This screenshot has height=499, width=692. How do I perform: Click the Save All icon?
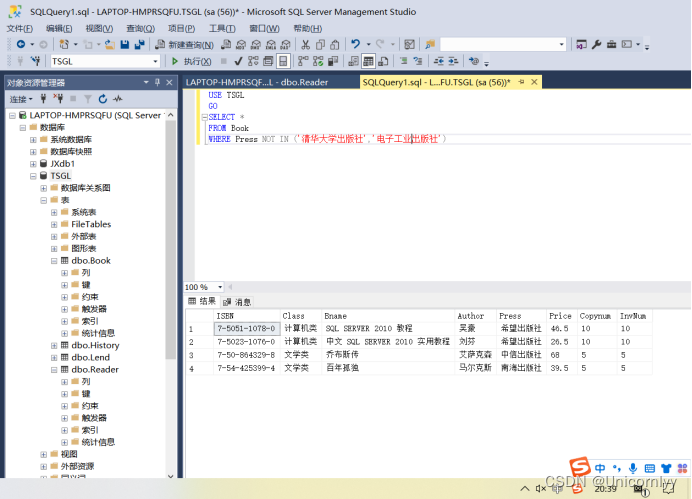[x=140, y=44]
